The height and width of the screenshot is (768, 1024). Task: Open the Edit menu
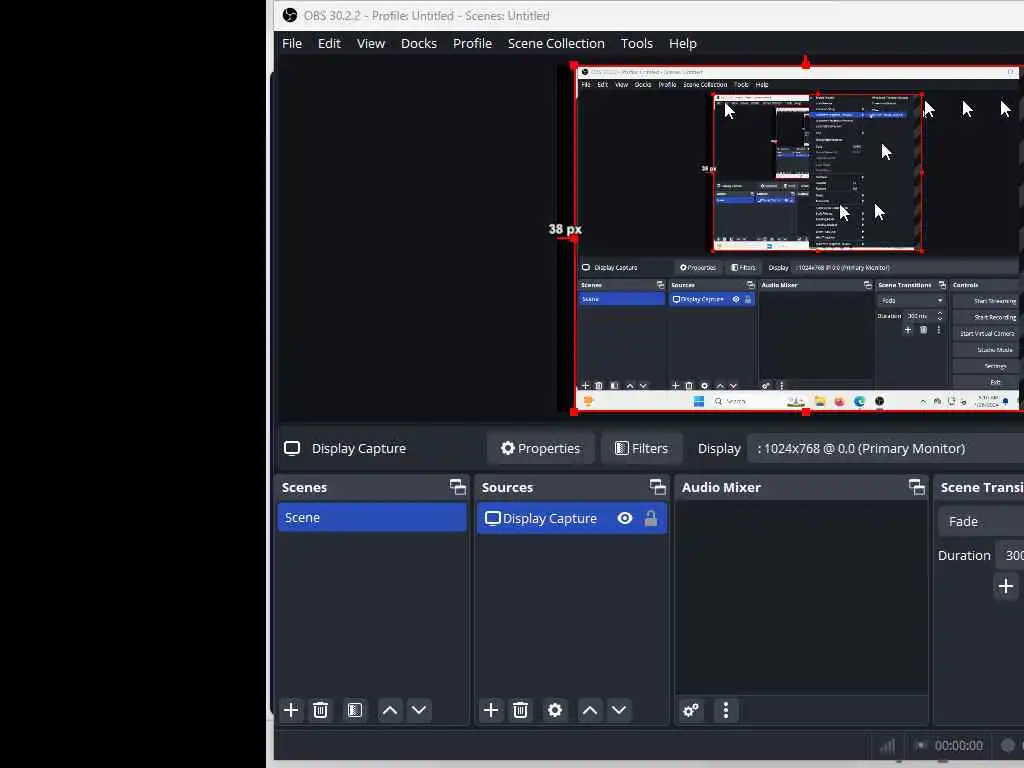click(x=329, y=43)
